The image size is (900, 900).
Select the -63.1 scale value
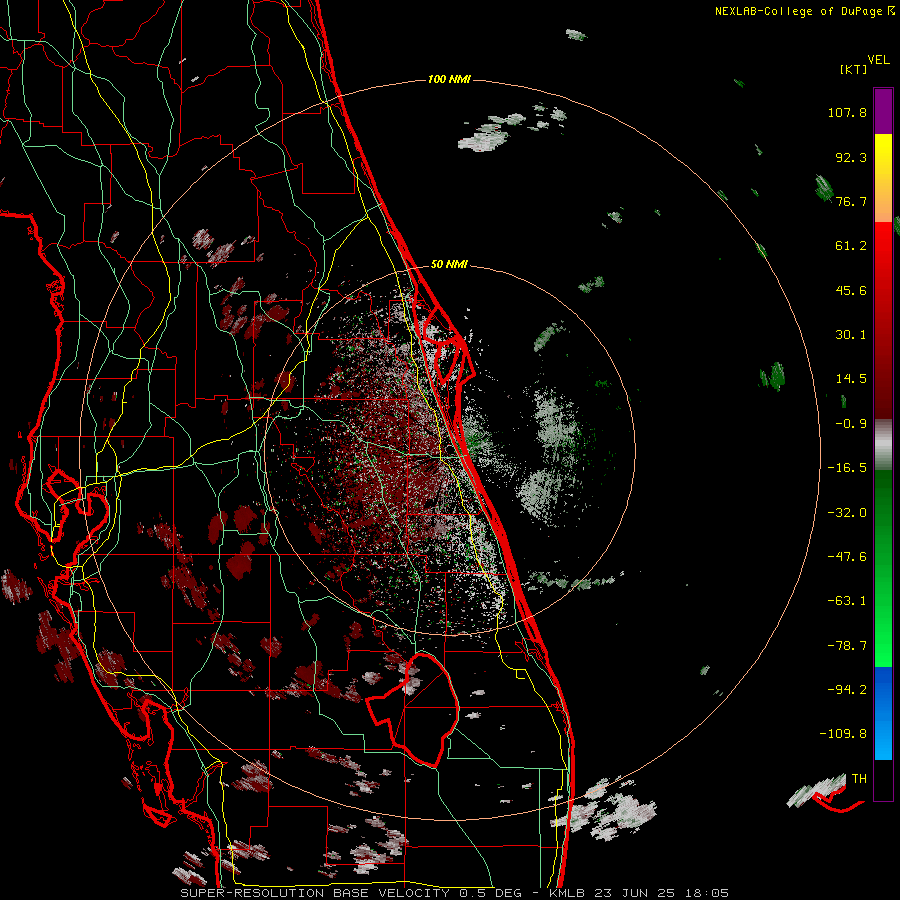(x=847, y=601)
